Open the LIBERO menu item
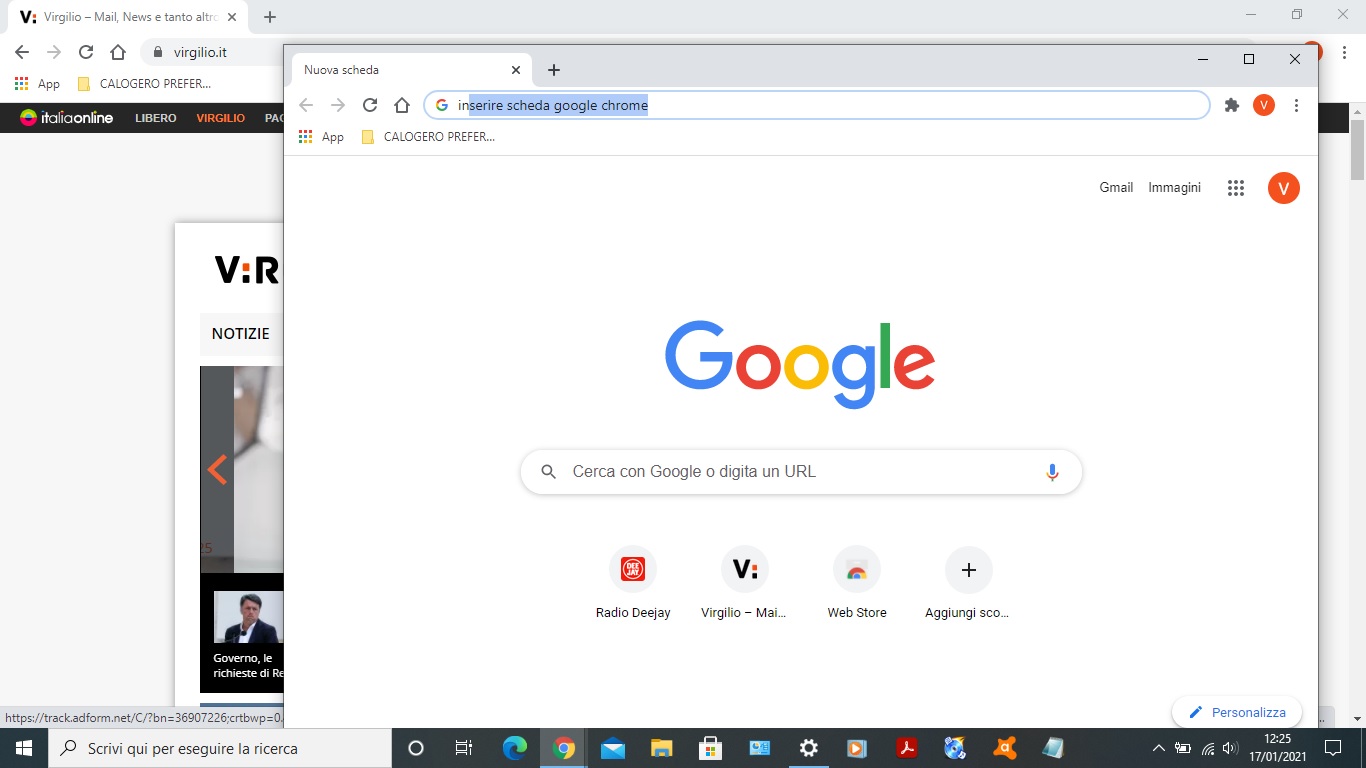1366x768 pixels. click(156, 118)
